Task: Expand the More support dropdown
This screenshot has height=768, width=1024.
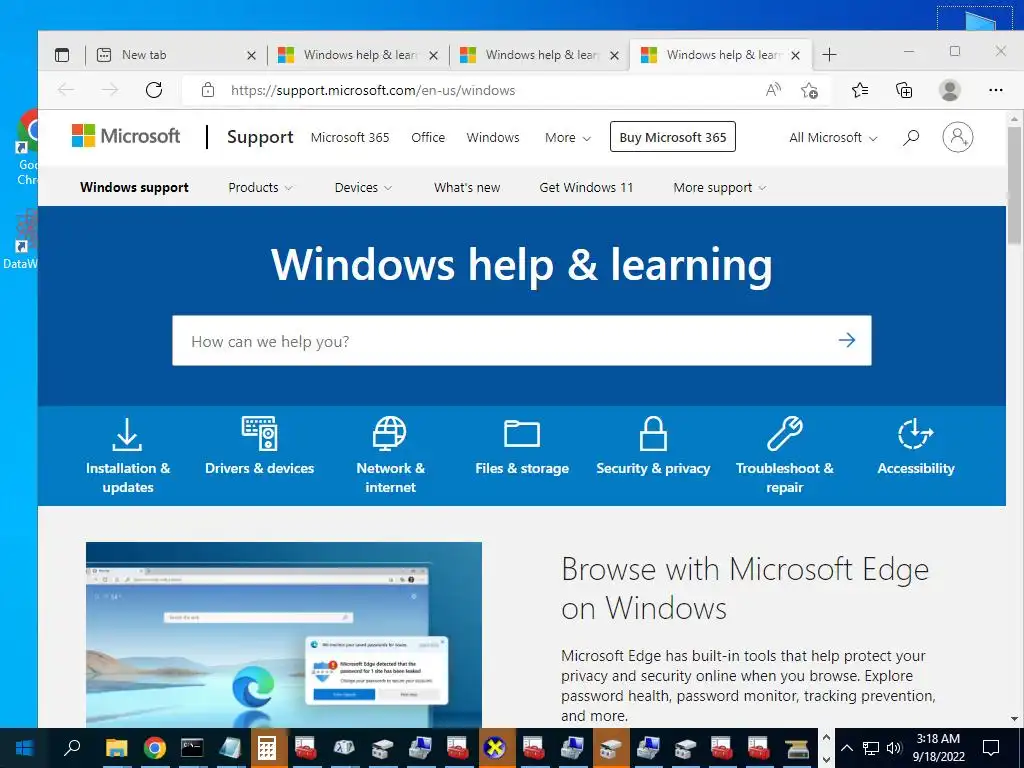Action: coord(720,187)
